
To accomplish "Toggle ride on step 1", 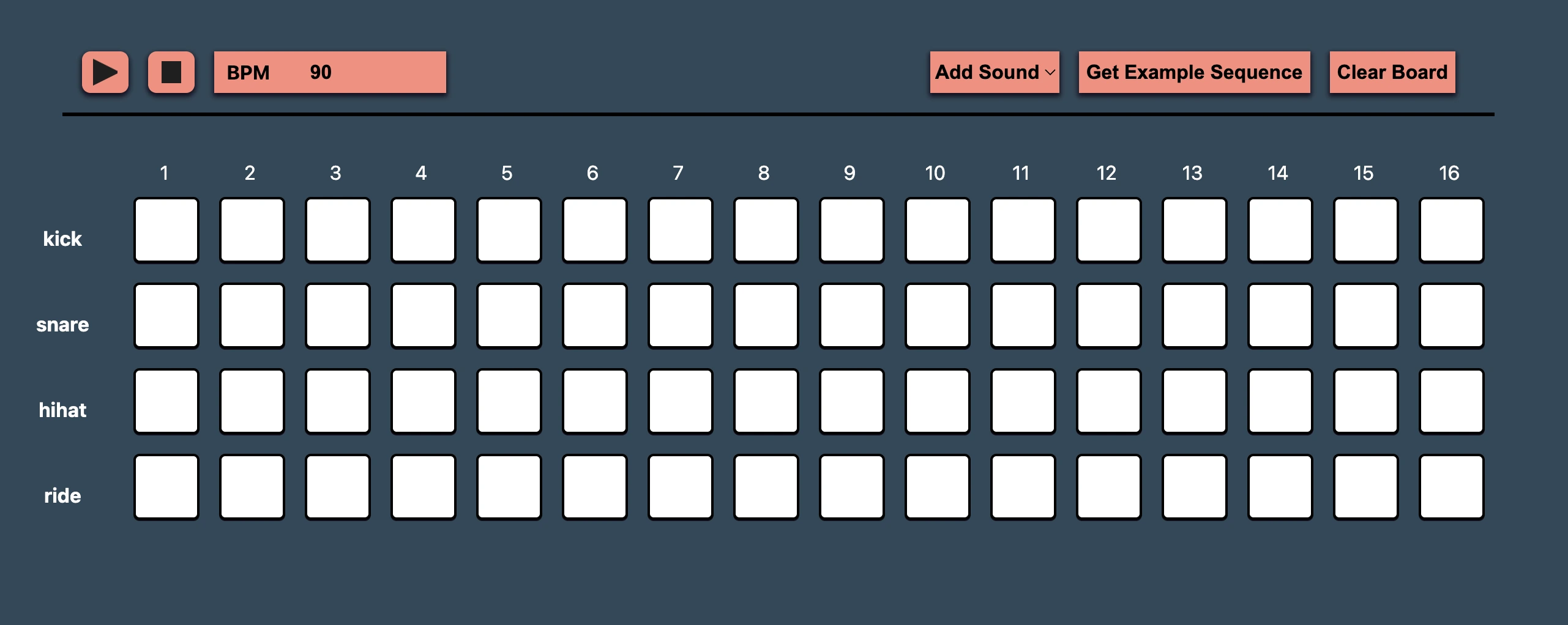I will pos(166,487).
